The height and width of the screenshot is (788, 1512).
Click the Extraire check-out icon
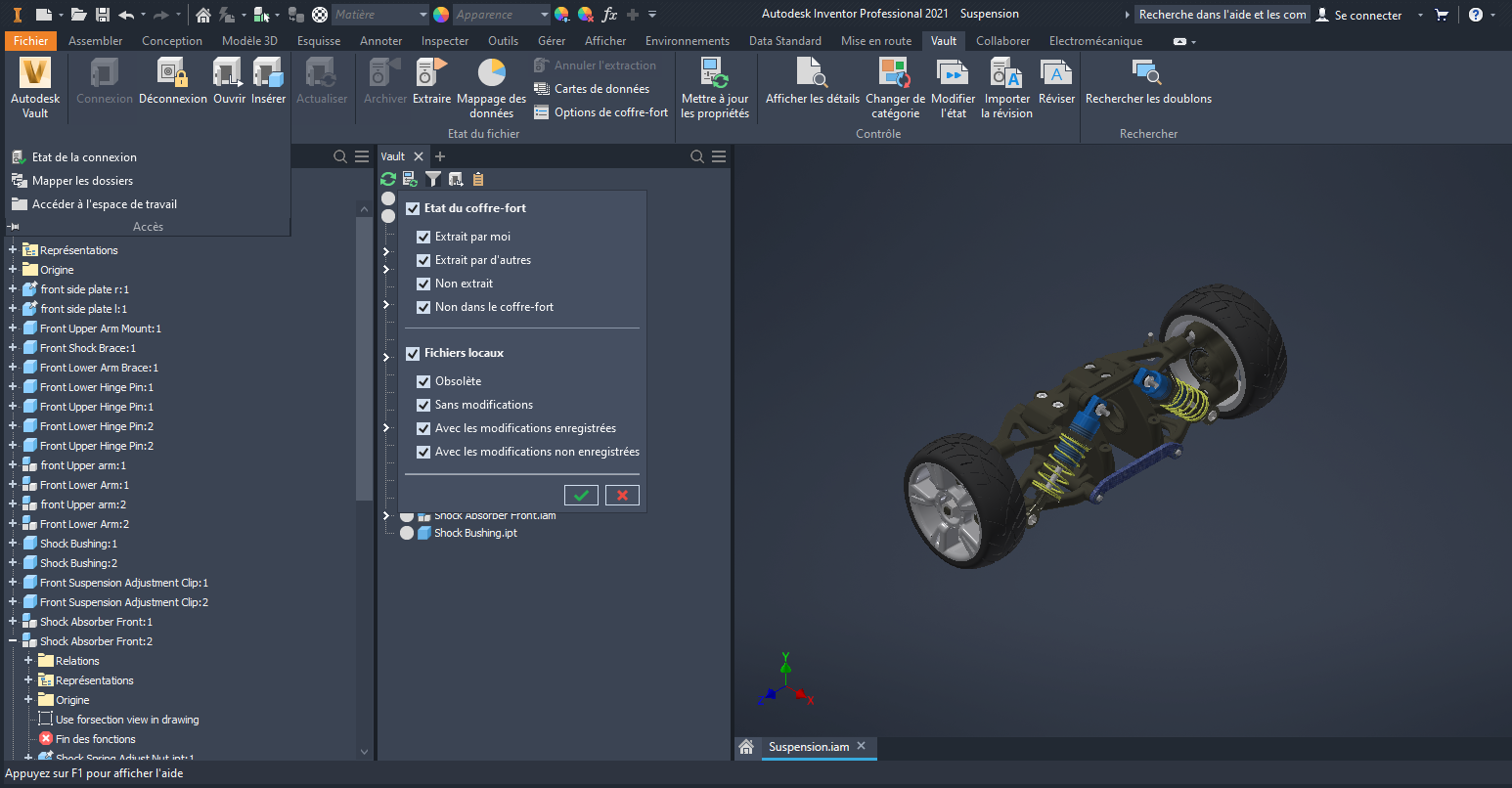click(431, 81)
